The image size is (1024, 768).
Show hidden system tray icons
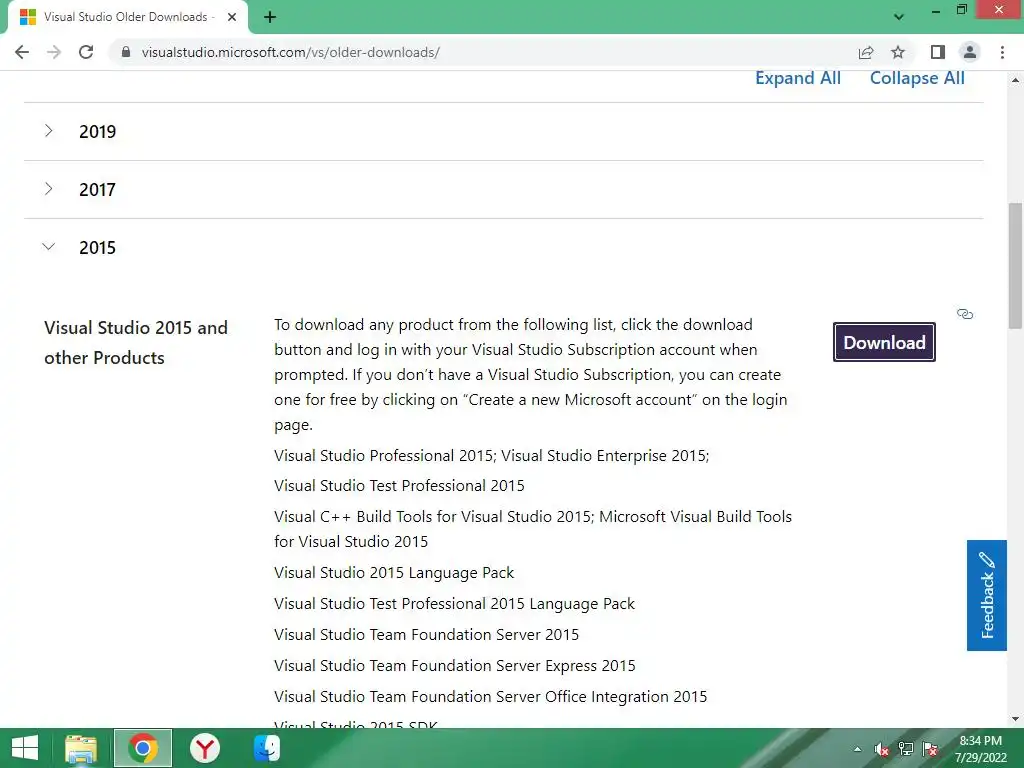coord(857,749)
